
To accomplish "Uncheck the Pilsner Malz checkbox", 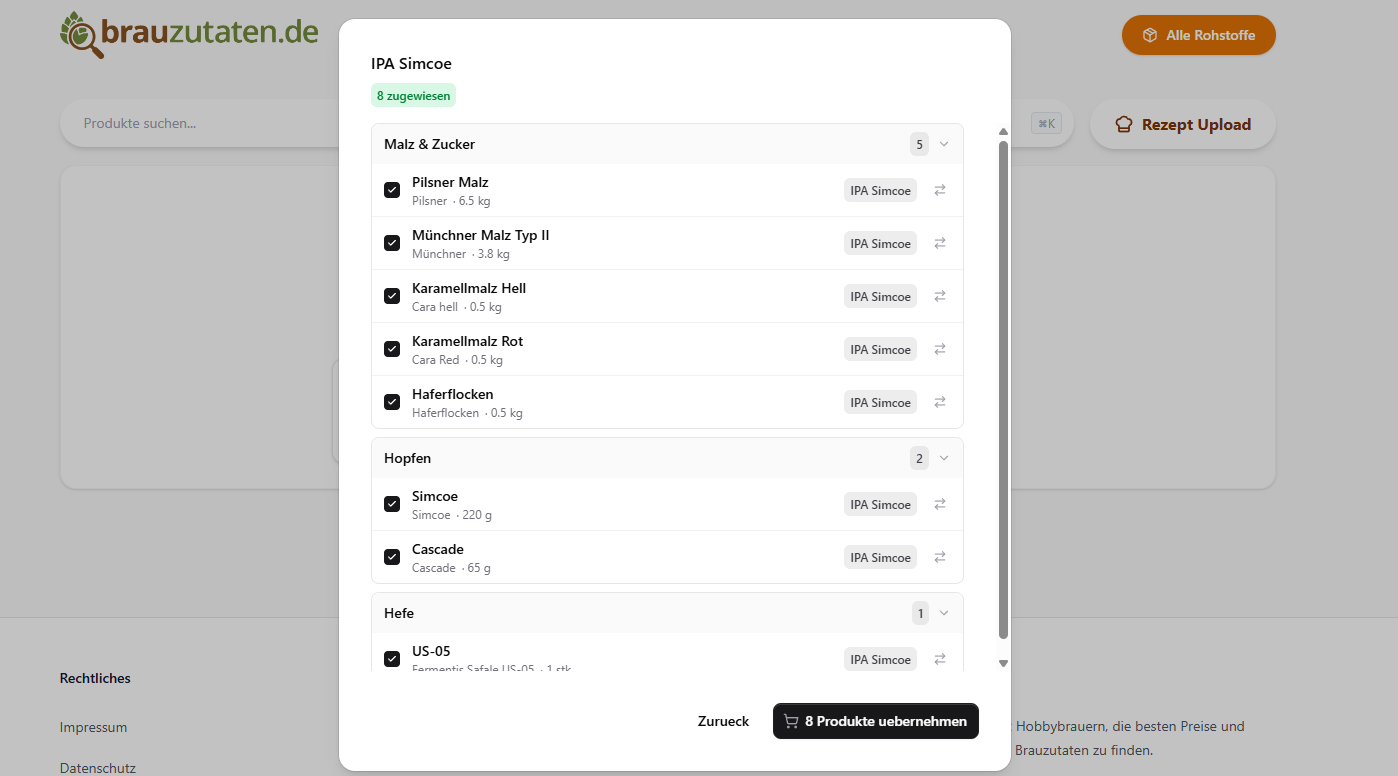I will pyautogui.click(x=392, y=190).
